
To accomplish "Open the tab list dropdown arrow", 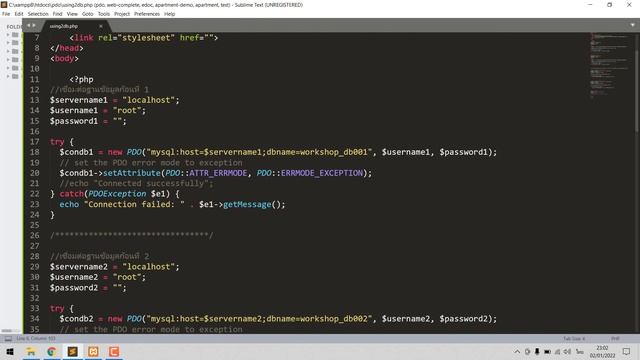I will 632,25.
